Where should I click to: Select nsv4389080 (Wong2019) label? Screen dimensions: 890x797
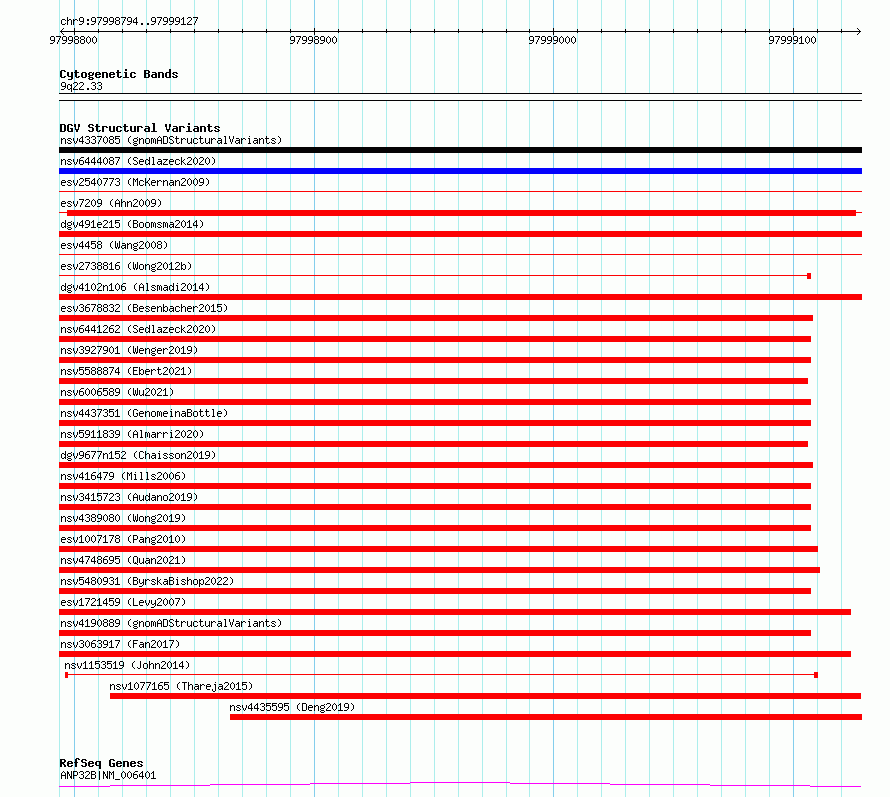pyautogui.click(x=123, y=518)
